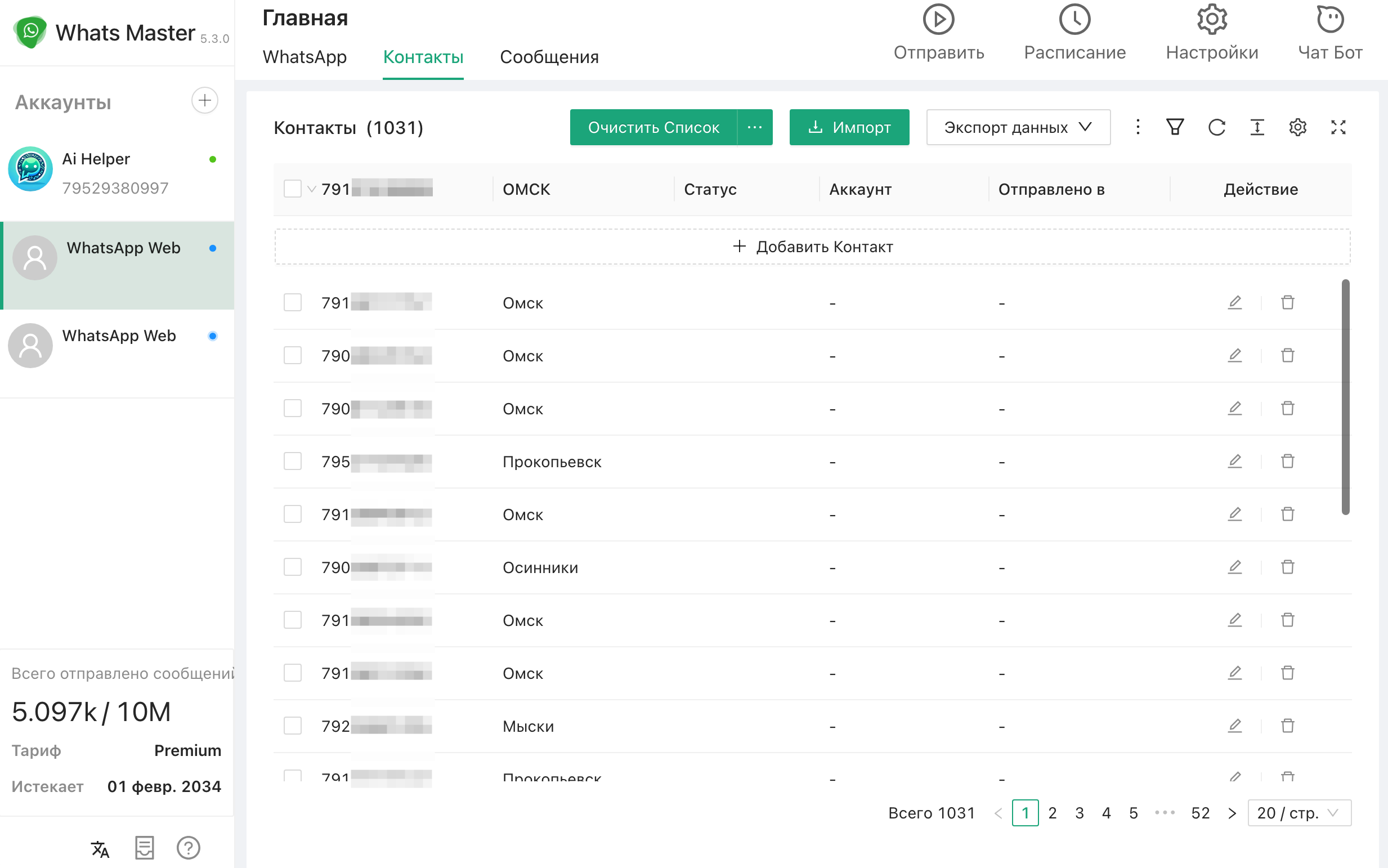Expand Экспорт данных dropdown

coord(1018,127)
